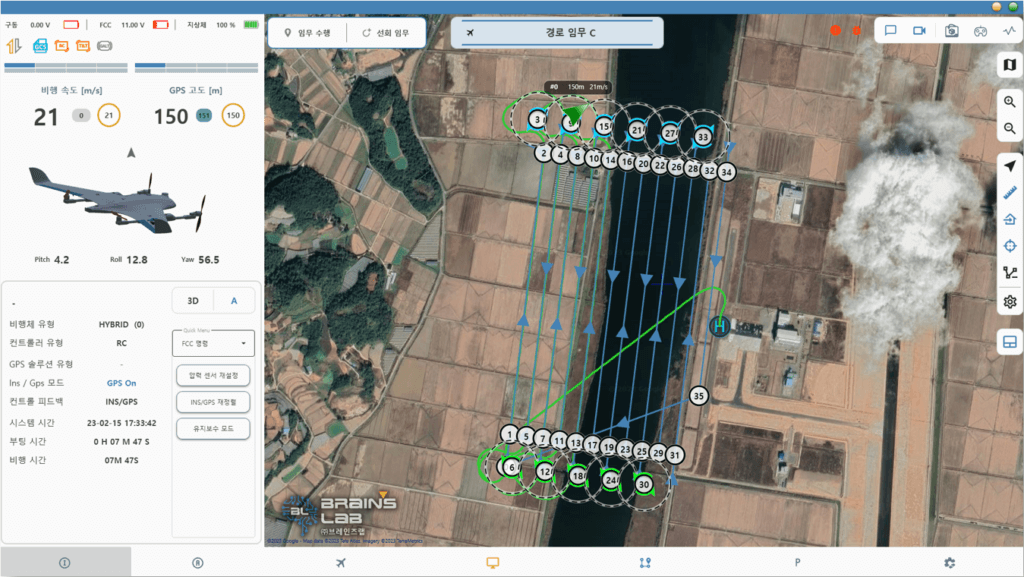Open the chat message panel icon
The image size is (1024, 577).
coord(889,31)
